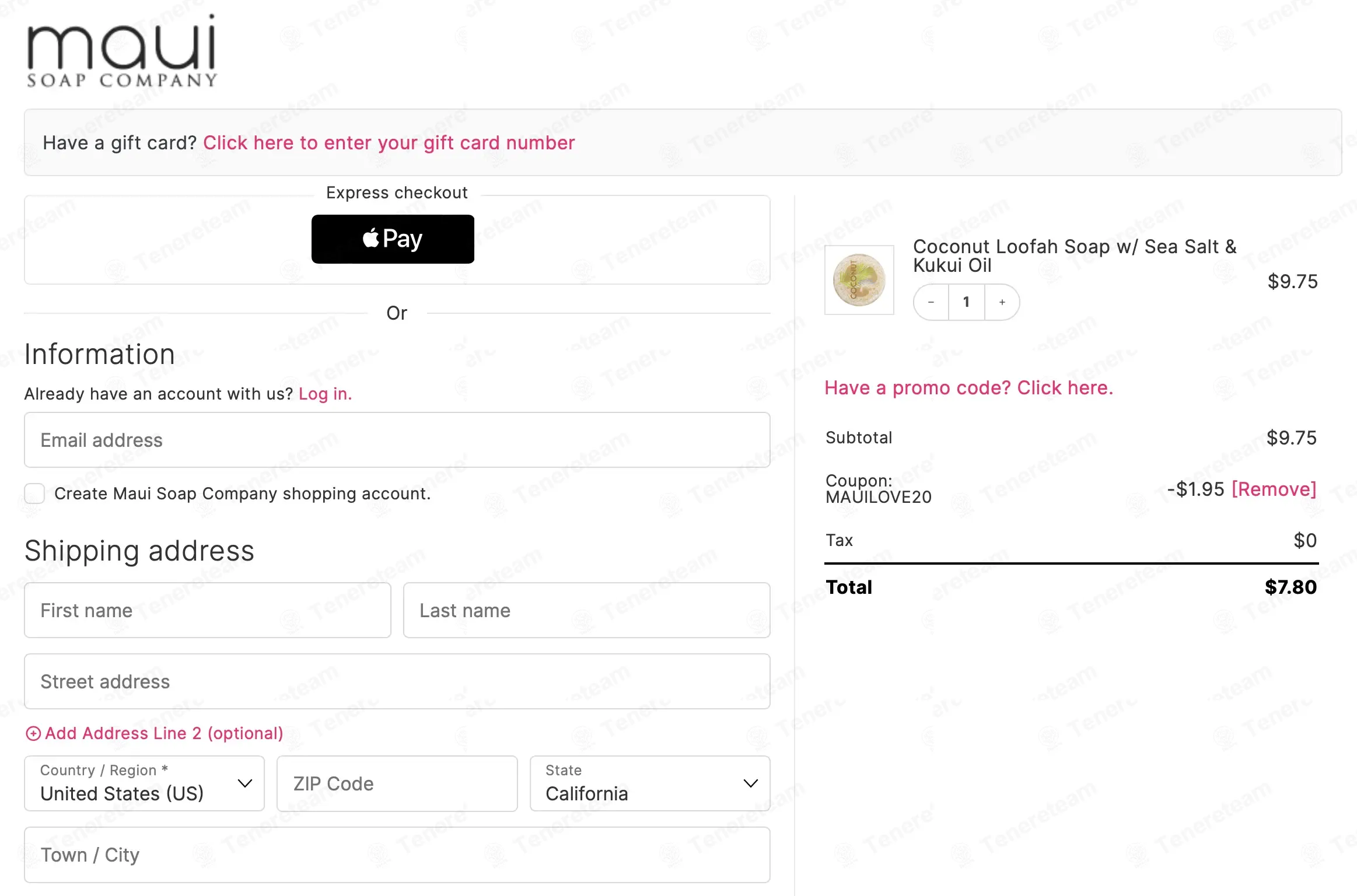Remove the MAUILOVE20 coupon
Viewport: 1357px width, 896px height.
coord(1274,489)
